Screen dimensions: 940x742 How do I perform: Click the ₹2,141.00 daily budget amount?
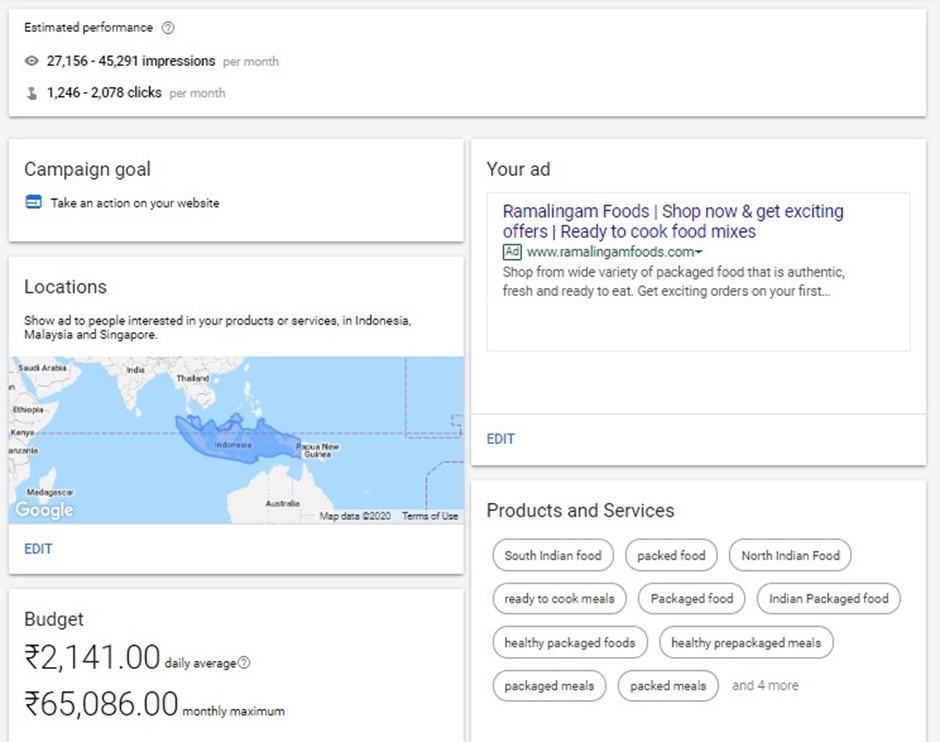click(92, 656)
